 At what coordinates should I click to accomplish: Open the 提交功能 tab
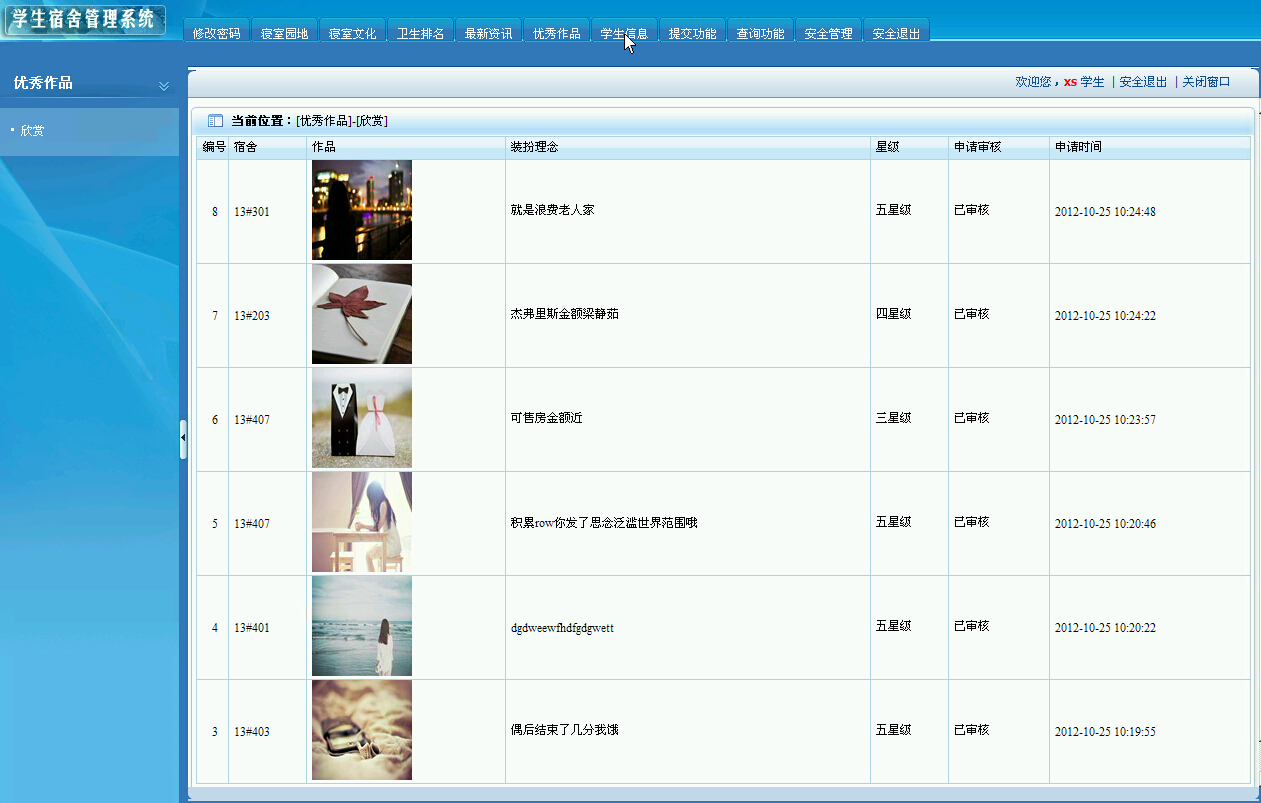692,32
